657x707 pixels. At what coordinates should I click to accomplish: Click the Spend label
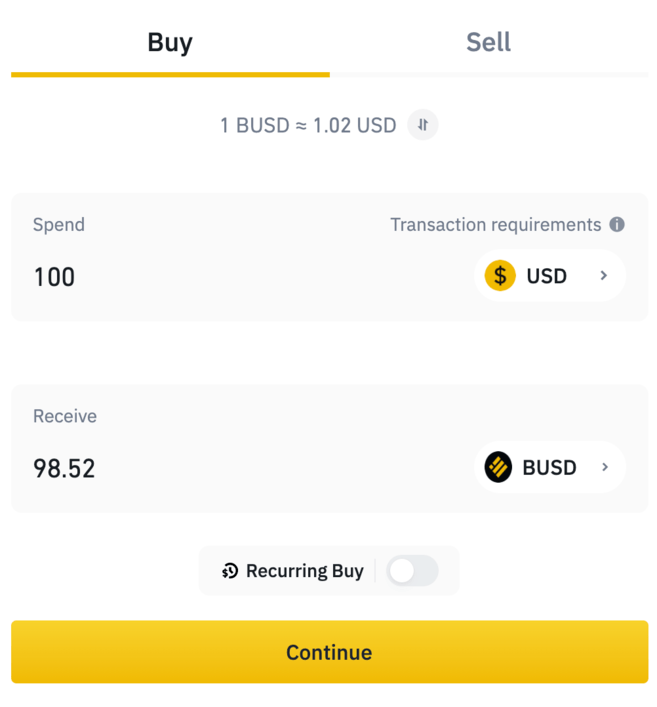click(x=59, y=224)
